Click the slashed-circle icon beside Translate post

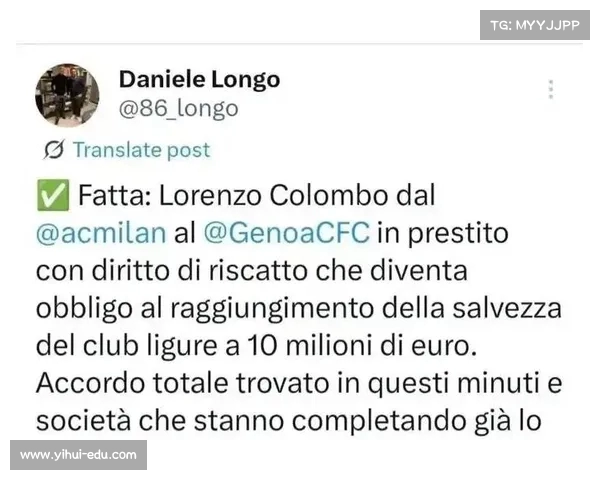click(x=54, y=150)
